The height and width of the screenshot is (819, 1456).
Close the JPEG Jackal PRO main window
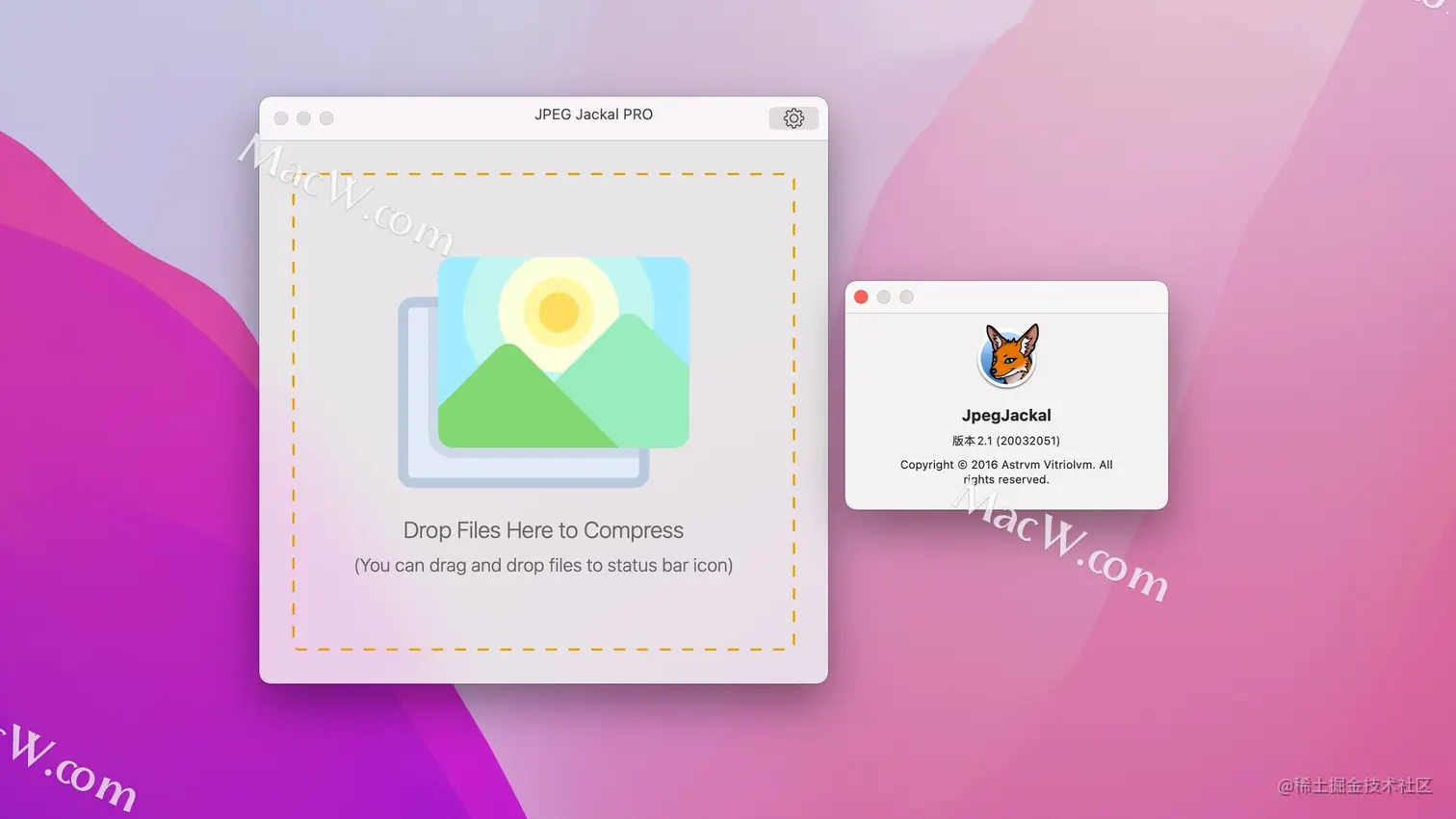click(281, 118)
